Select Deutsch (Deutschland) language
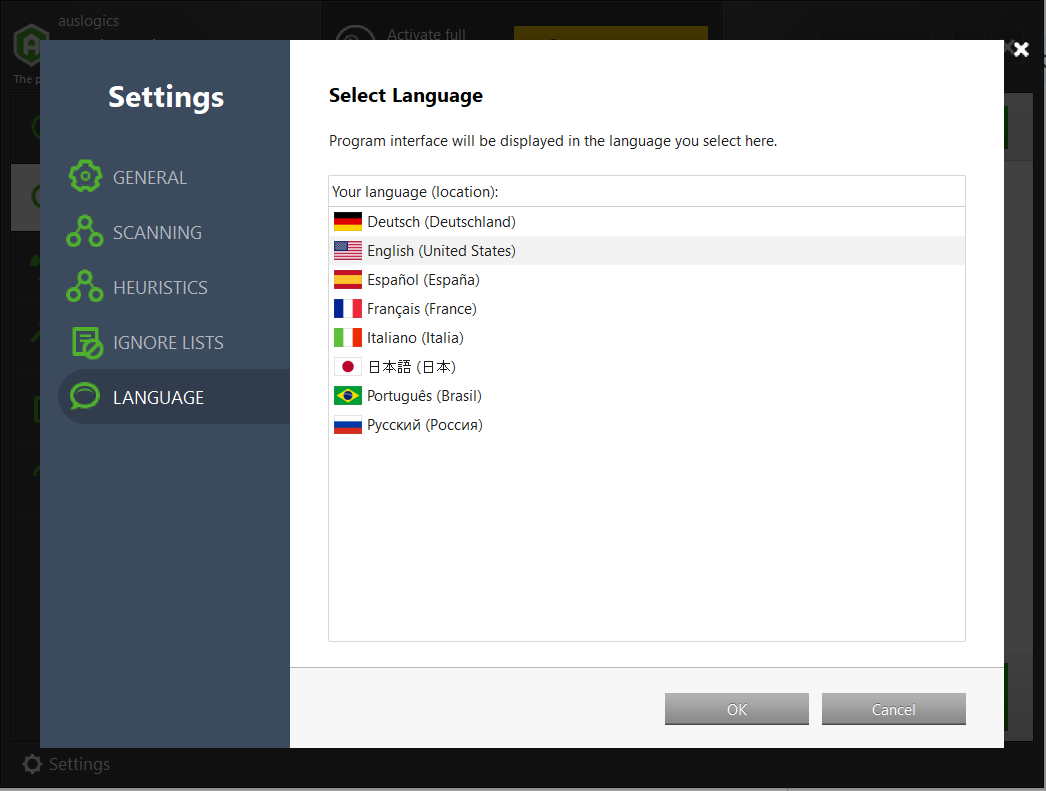Image resolution: width=1046 pixels, height=791 pixels. (441, 221)
